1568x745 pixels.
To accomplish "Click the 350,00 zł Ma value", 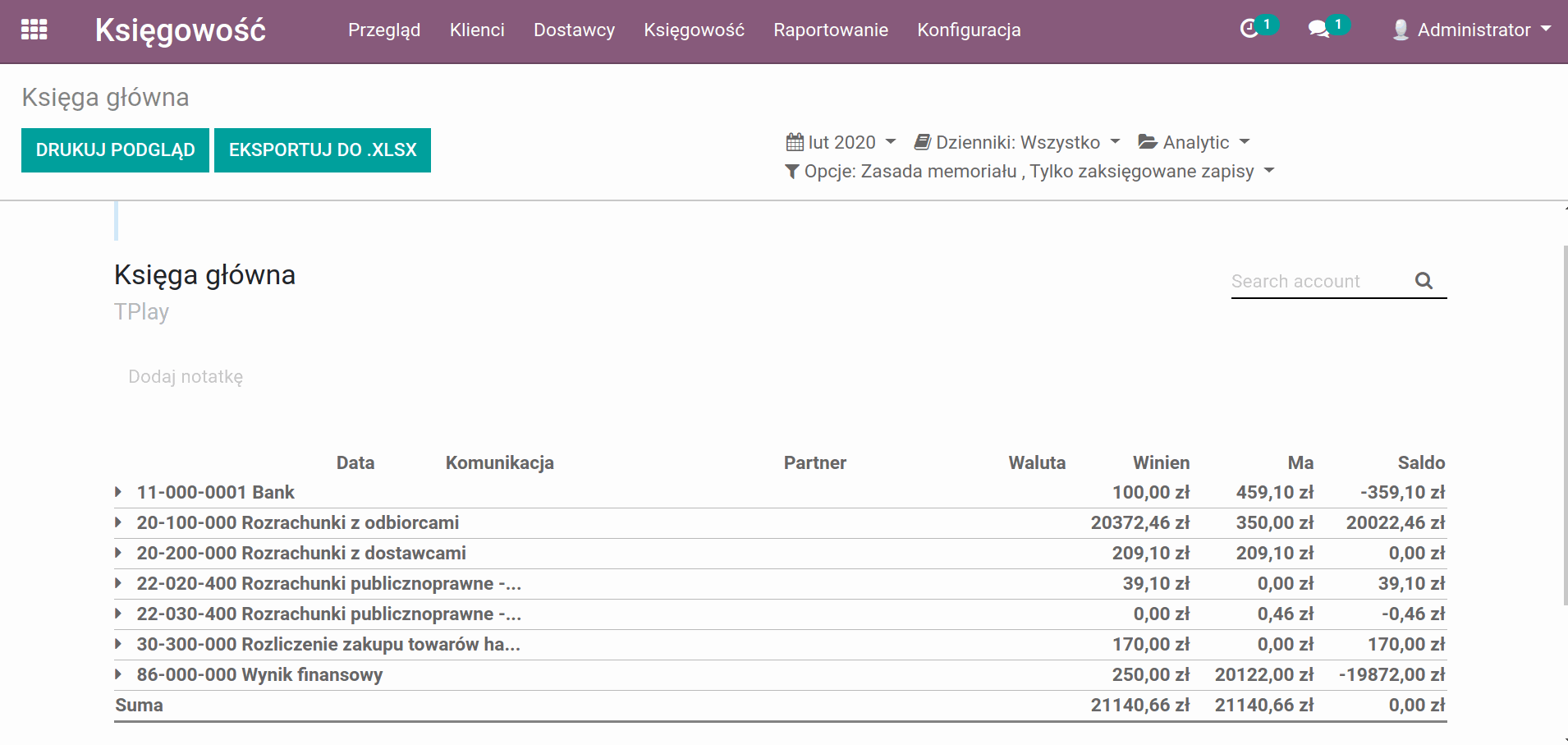I will [1275, 522].
